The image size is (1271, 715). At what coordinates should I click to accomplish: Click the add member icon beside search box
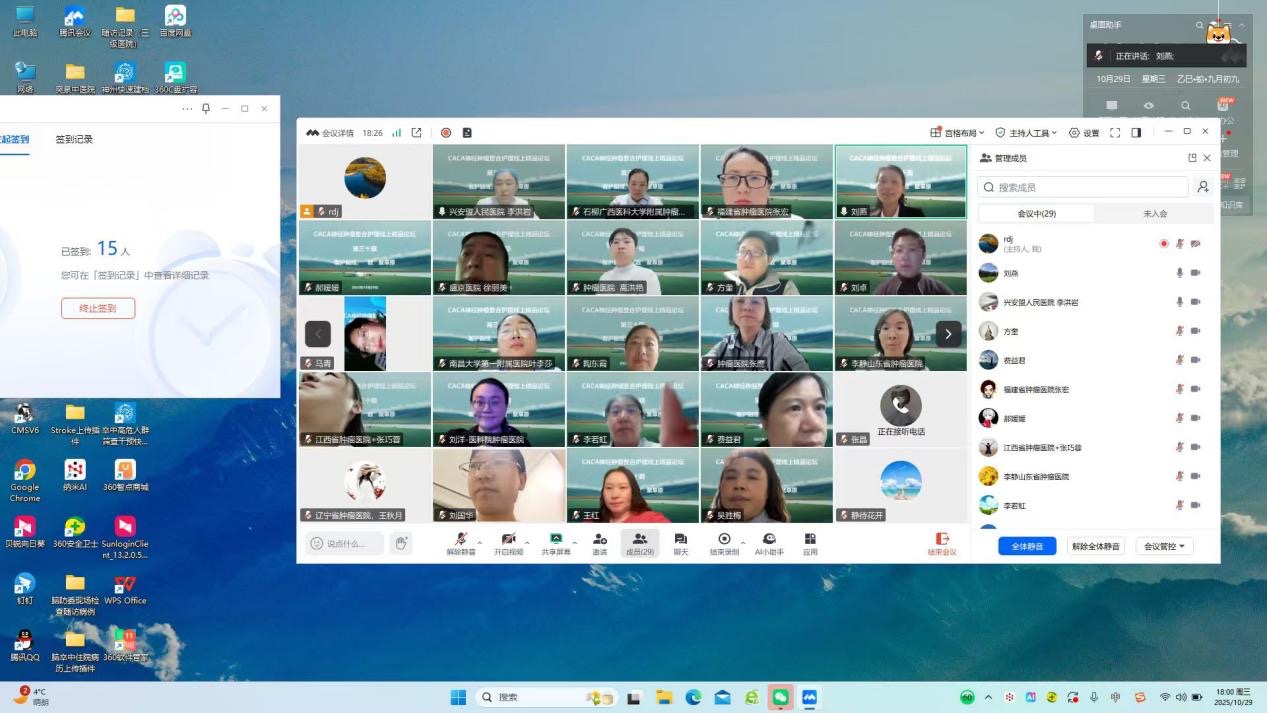[1204, 187]
